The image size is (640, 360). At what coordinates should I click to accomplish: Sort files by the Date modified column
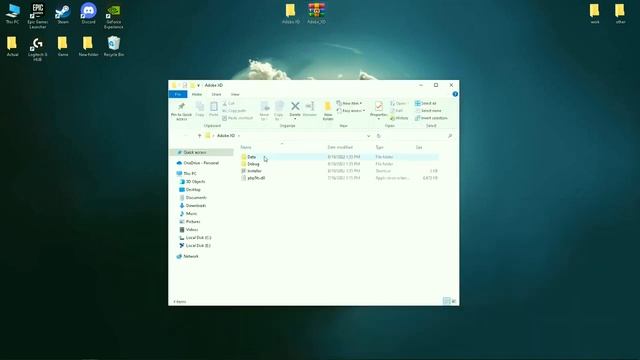(340, 147)
